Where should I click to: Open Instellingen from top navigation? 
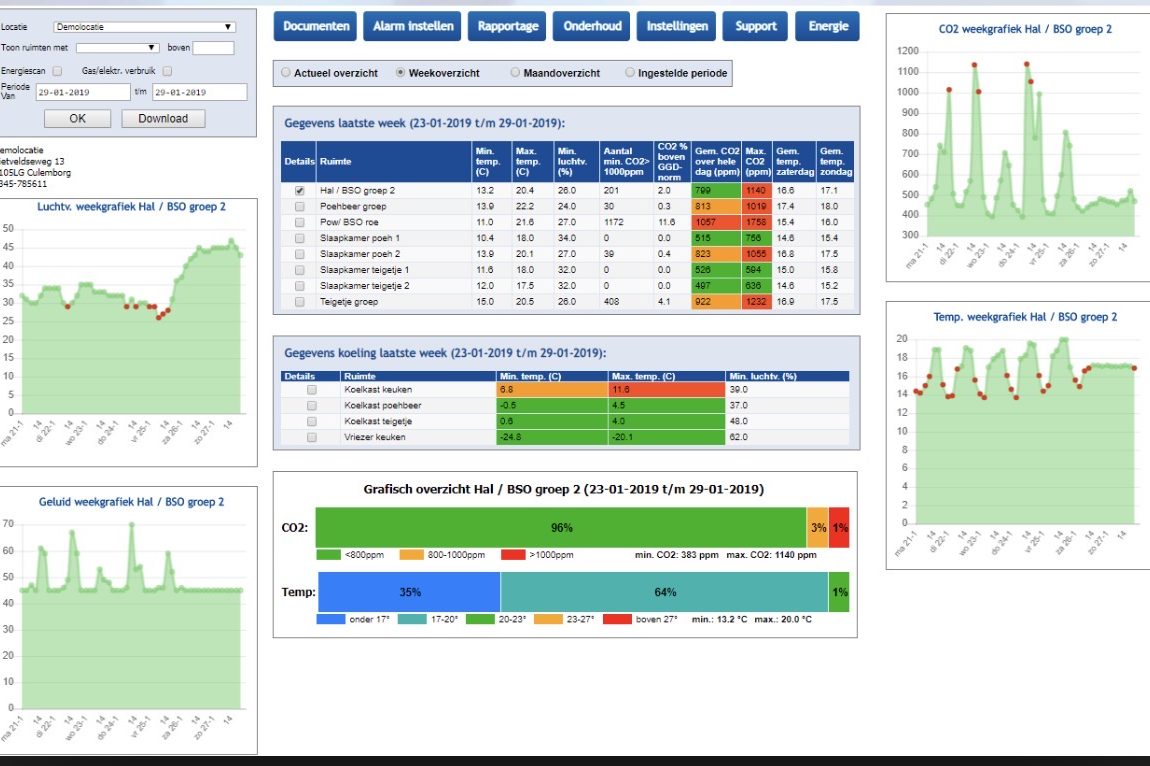(676, 27)
